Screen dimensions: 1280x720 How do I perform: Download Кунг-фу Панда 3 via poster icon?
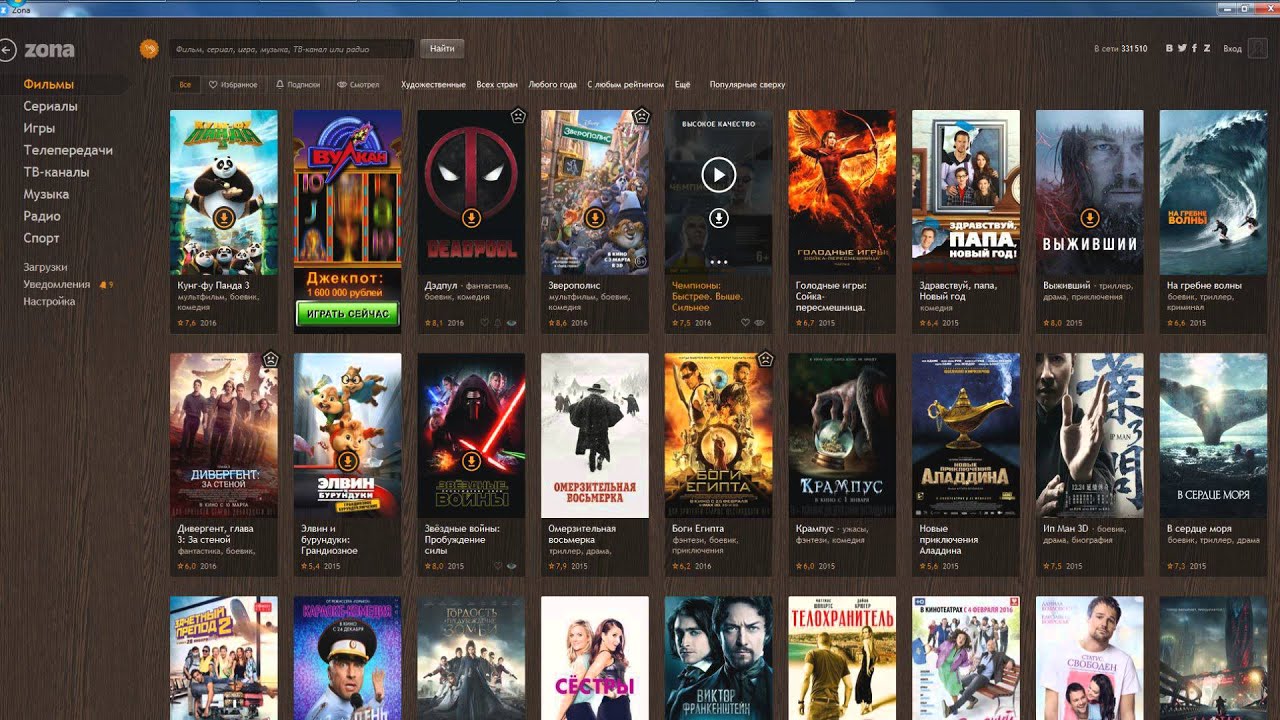(x=224, y=217)
